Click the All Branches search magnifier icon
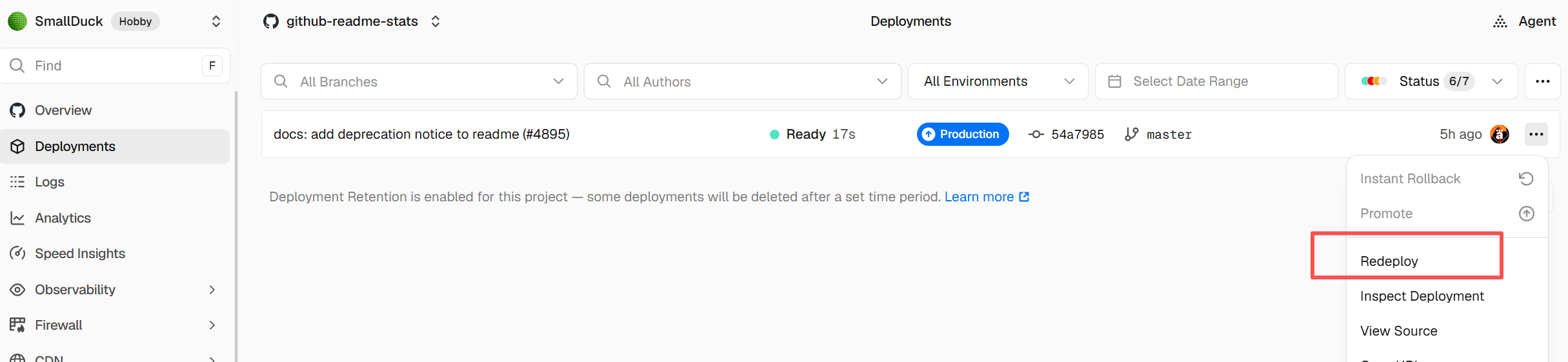 click(x=281, y=81)
